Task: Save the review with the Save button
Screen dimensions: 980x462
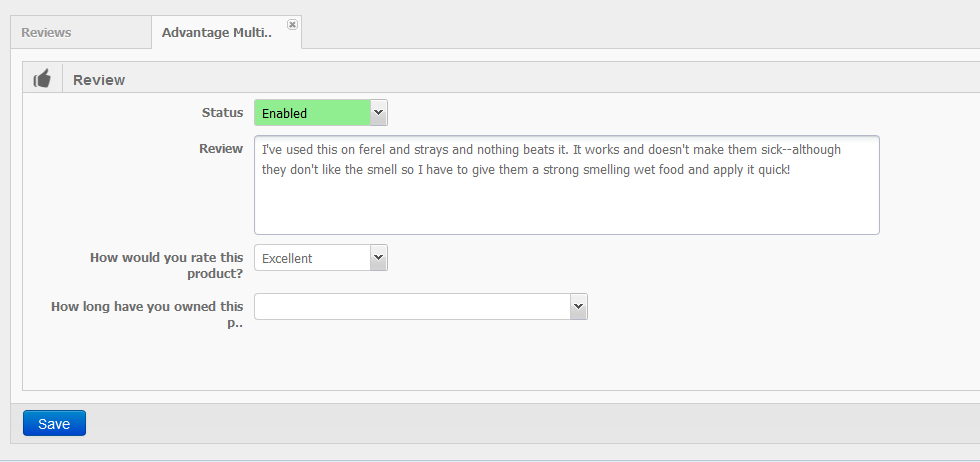Action: [54, 423]
